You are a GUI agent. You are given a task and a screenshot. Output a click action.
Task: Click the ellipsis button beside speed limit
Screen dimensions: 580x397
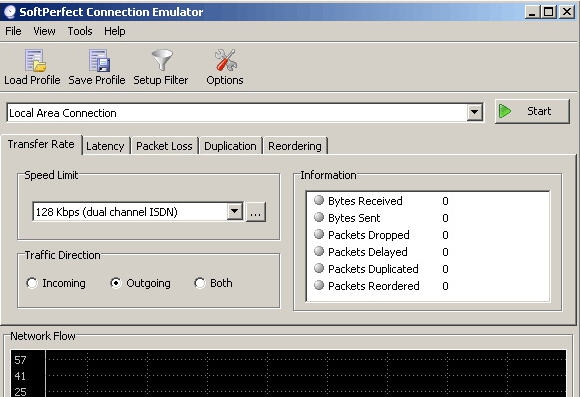256,212
